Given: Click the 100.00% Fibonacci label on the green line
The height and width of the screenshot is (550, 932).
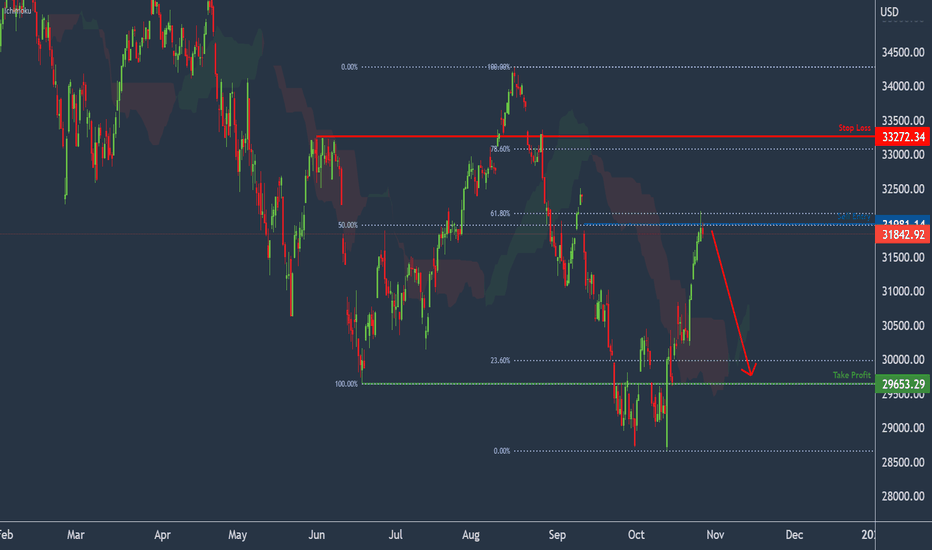Looking at the screenshot, I should click(347, 384).
